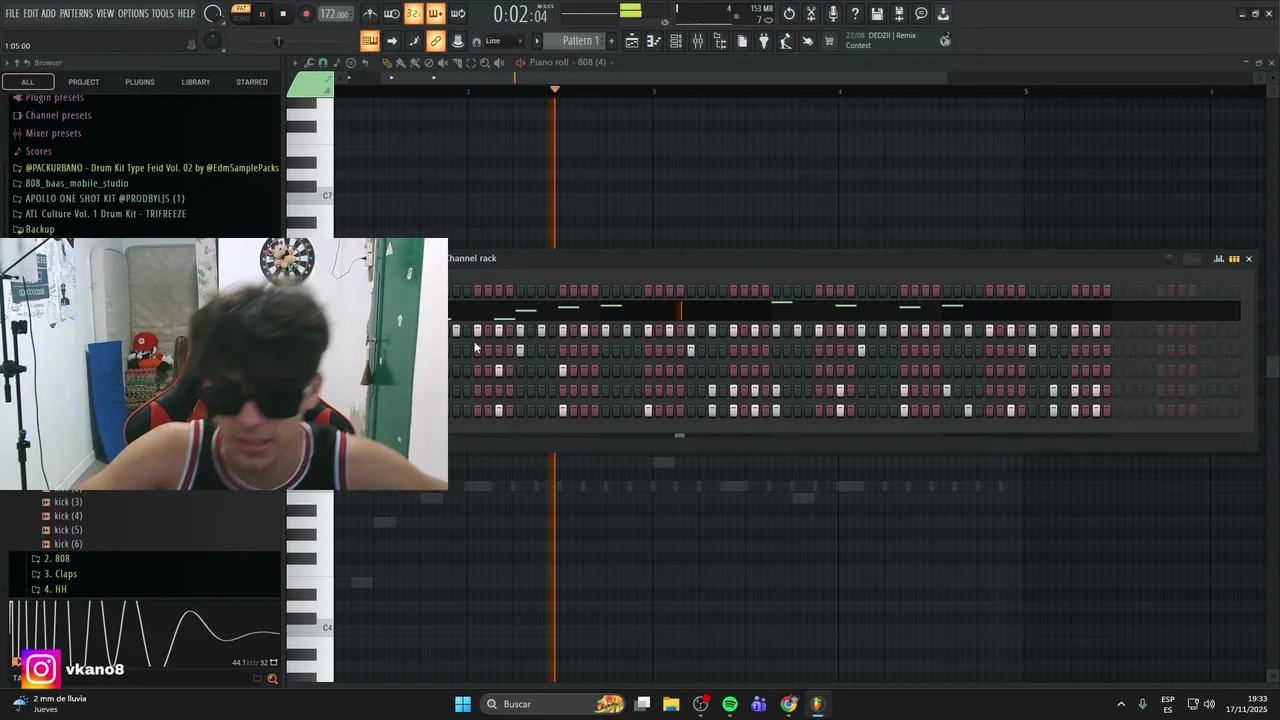Screen dimensions: 1280x720
Task: Click the piano roll magnet snap icon
Action: 322,63
